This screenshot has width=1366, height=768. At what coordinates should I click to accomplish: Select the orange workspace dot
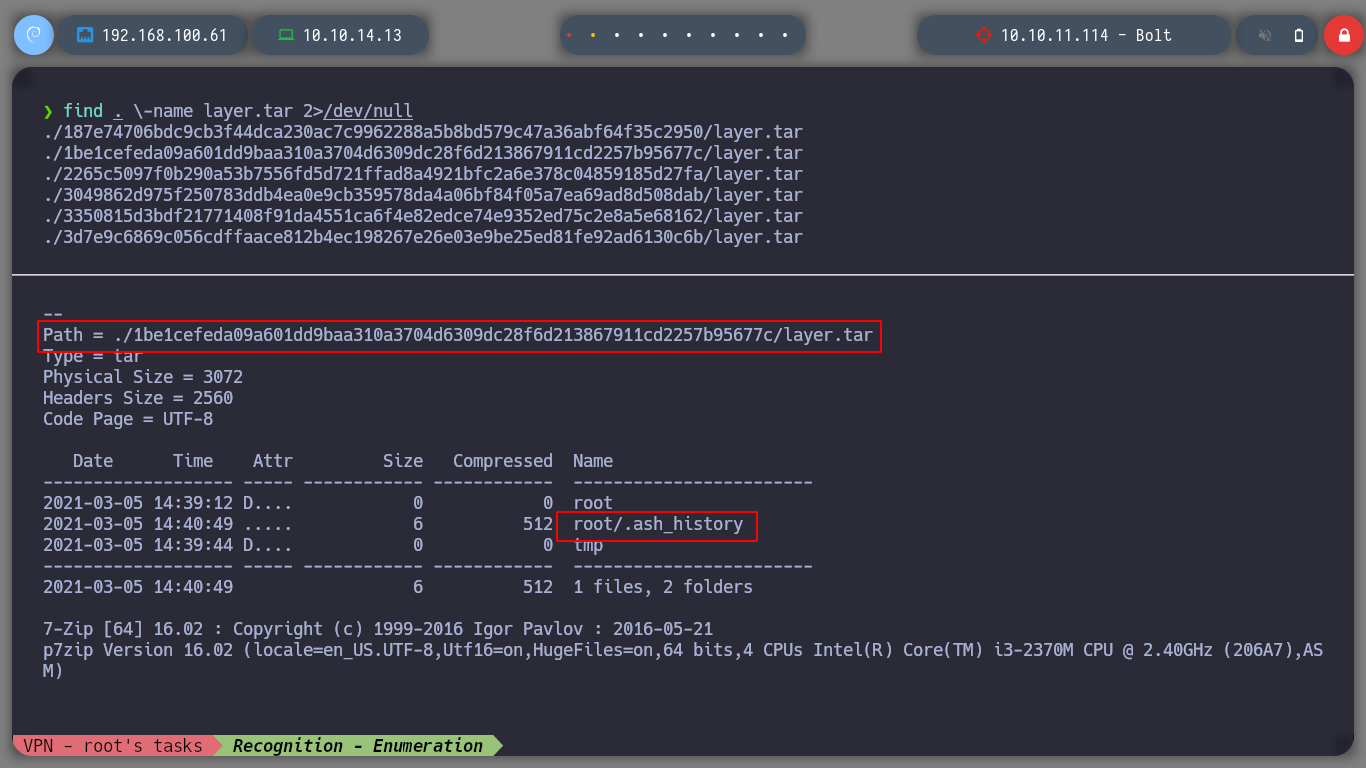[593, 35]
